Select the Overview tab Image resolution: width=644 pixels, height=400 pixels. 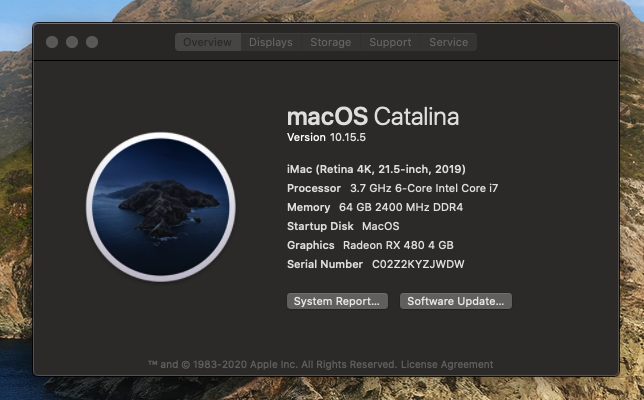tap(208, 42)
